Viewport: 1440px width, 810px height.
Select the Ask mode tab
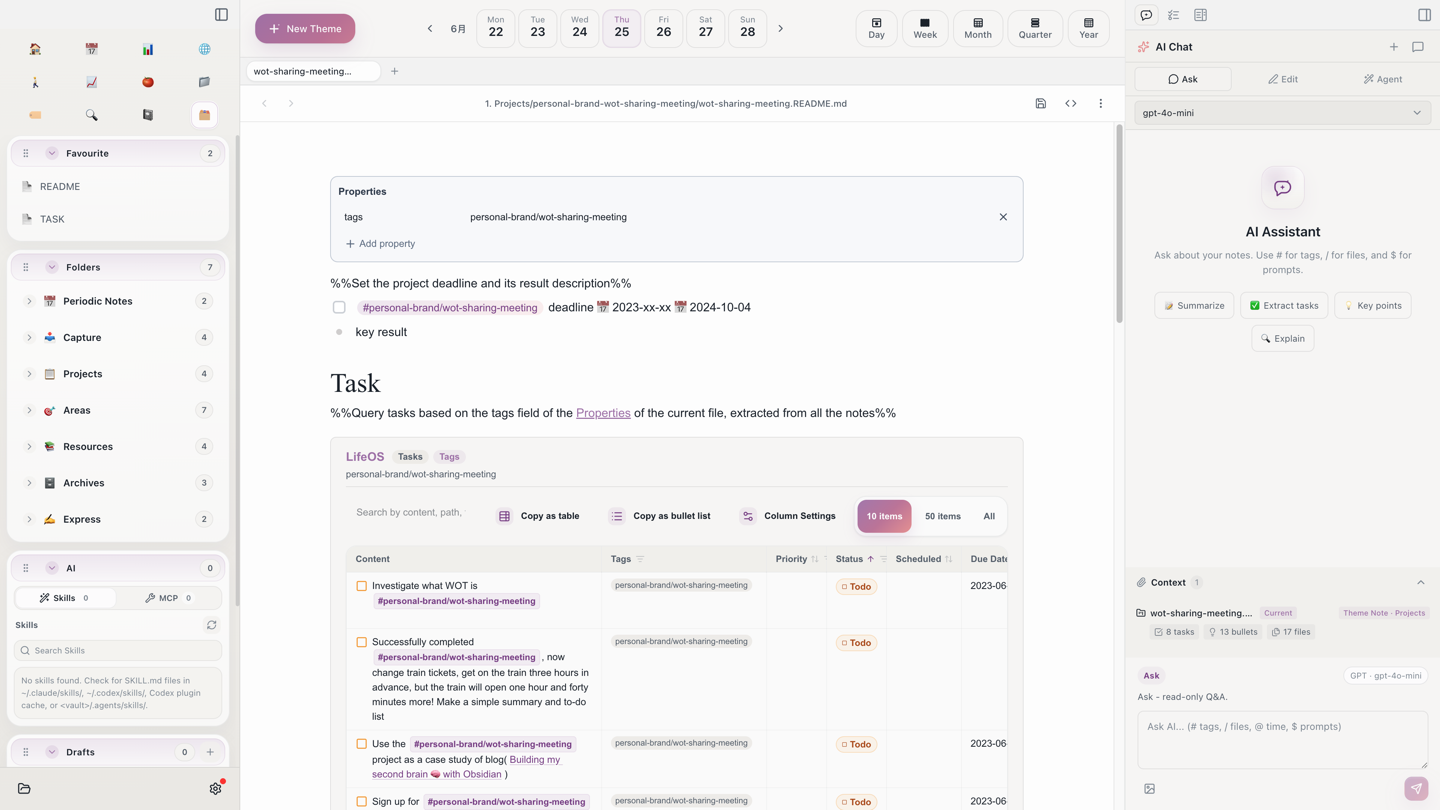point(1183,79)
